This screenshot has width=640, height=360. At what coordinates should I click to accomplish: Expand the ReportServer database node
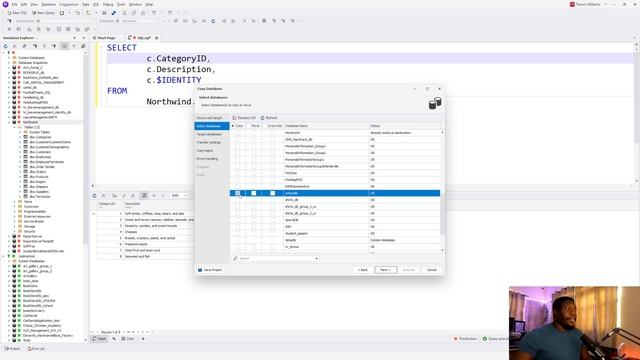pyautogui.click(x=9, y=236)
